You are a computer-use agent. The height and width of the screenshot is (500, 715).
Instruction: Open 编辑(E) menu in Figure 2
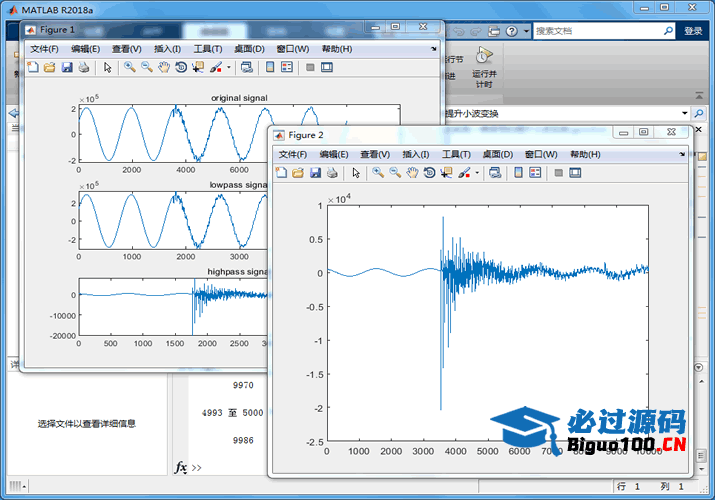pyautogui.click(x=334, y=155)
